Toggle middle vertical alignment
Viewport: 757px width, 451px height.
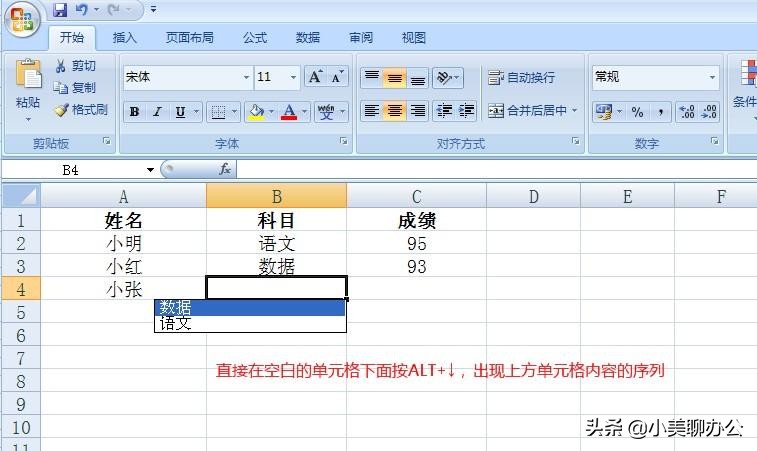[394, 77]
